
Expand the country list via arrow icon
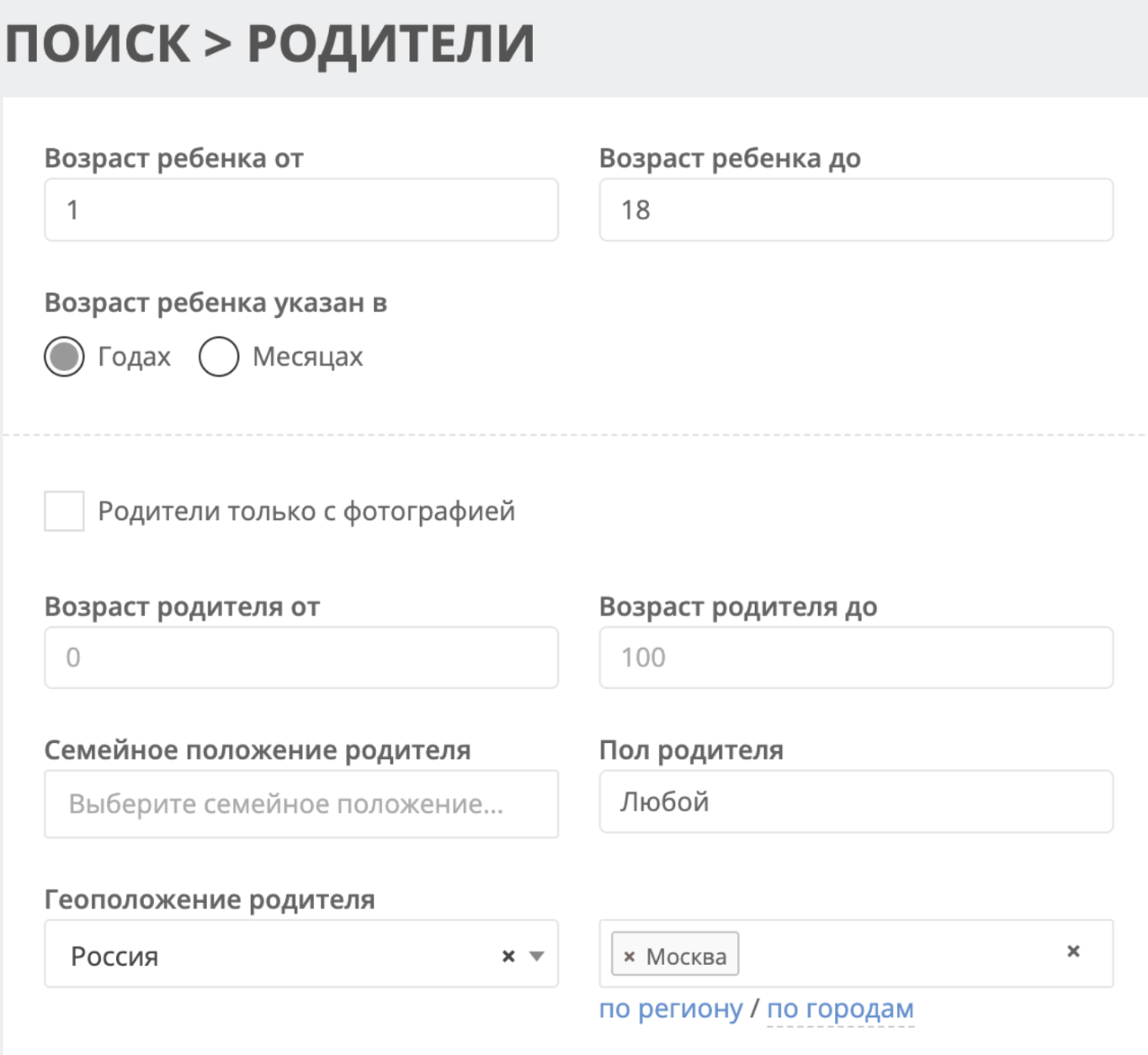[x=537, y=956]
